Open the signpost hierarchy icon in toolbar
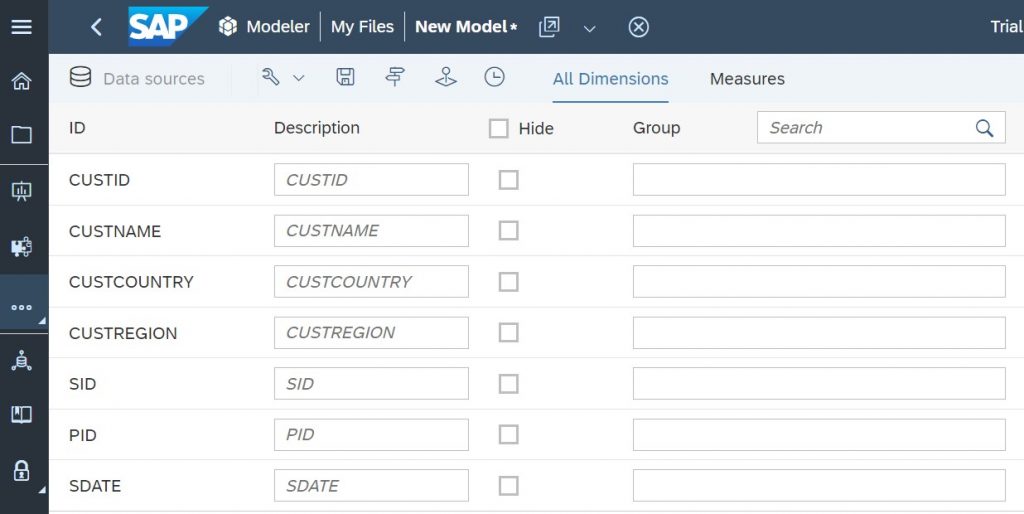This screenshot has width=1024, height=514. [394, 77]
